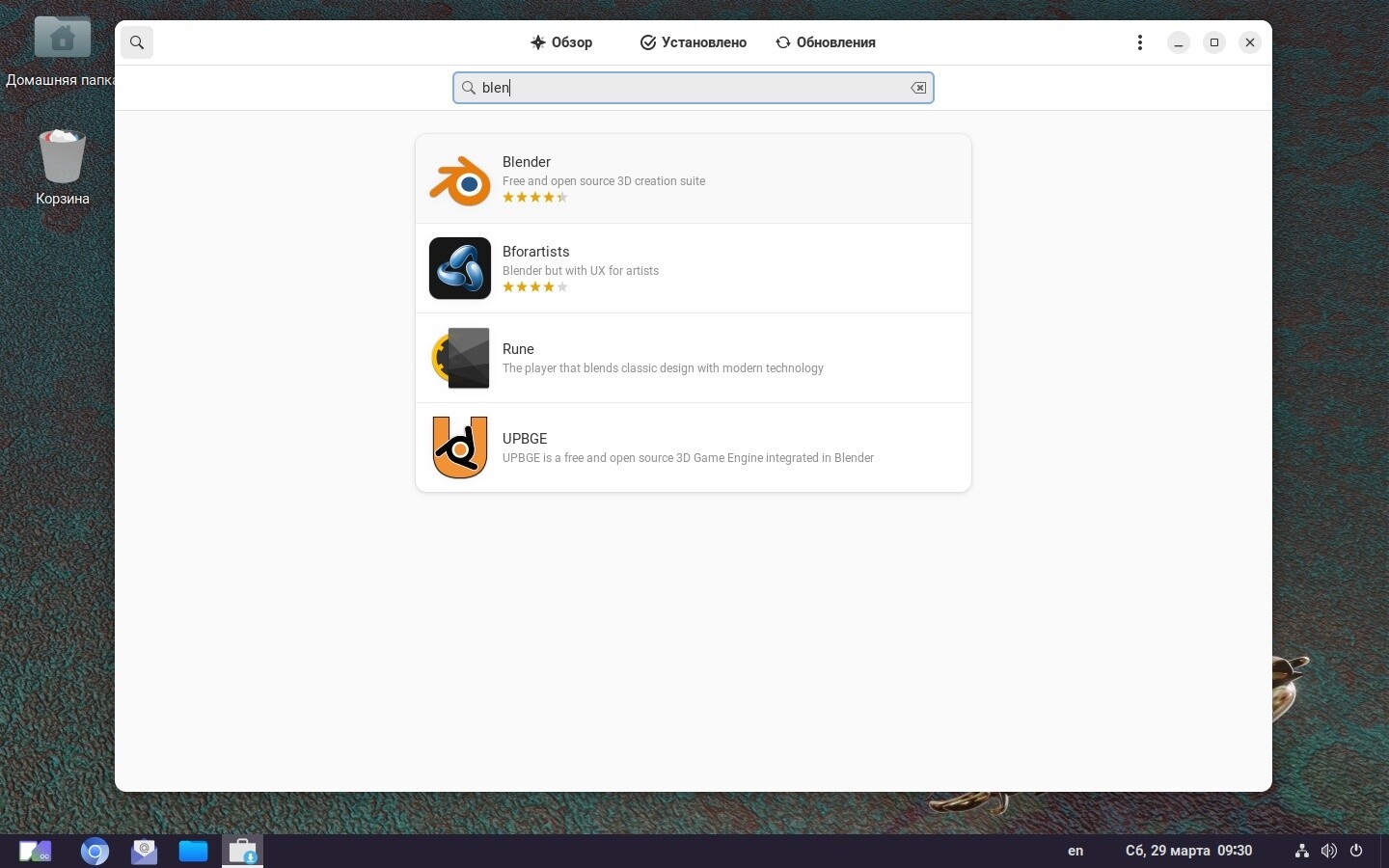
Task: Minimize the software center window
Action: 1179,42
